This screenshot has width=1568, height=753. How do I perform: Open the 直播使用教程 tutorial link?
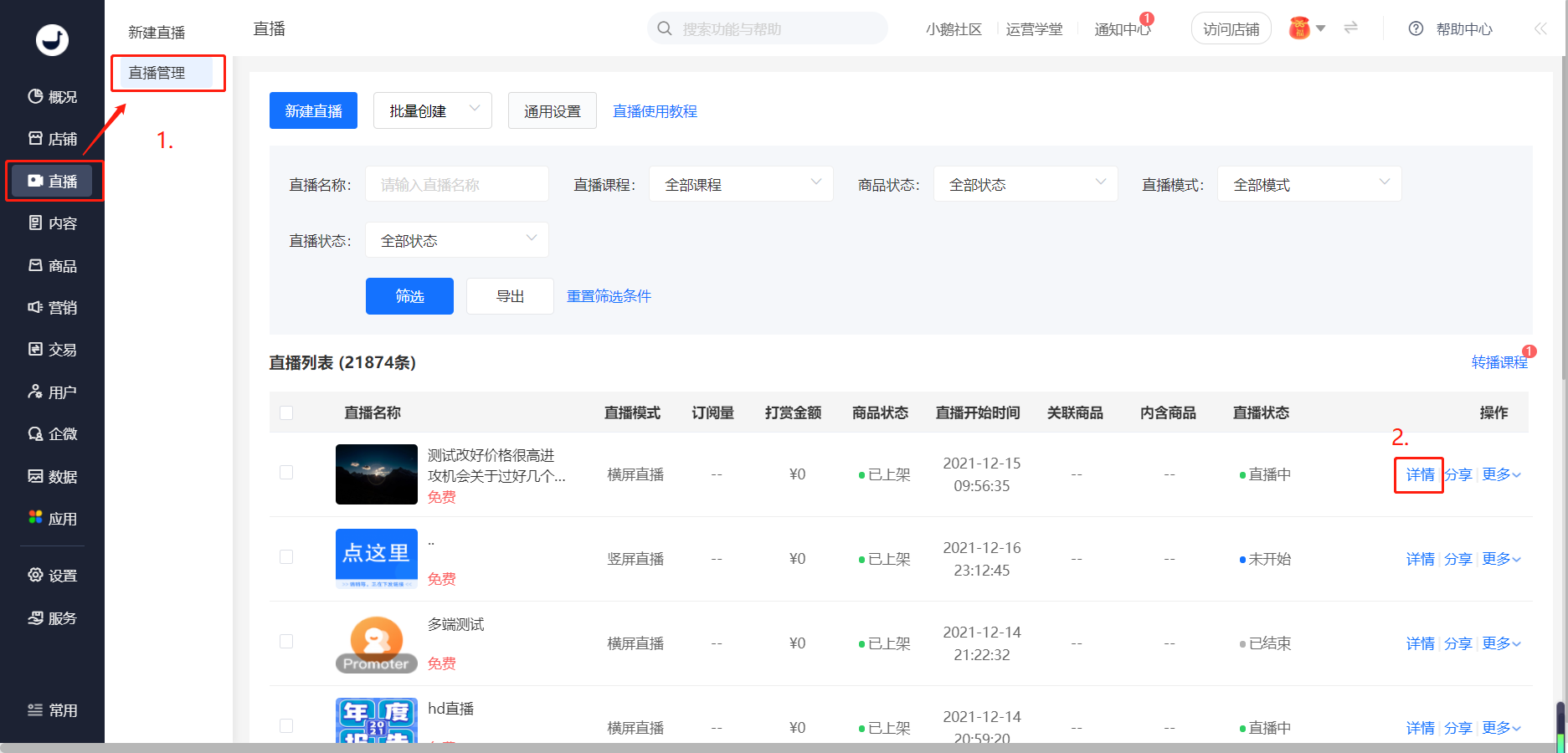point(655,111)
